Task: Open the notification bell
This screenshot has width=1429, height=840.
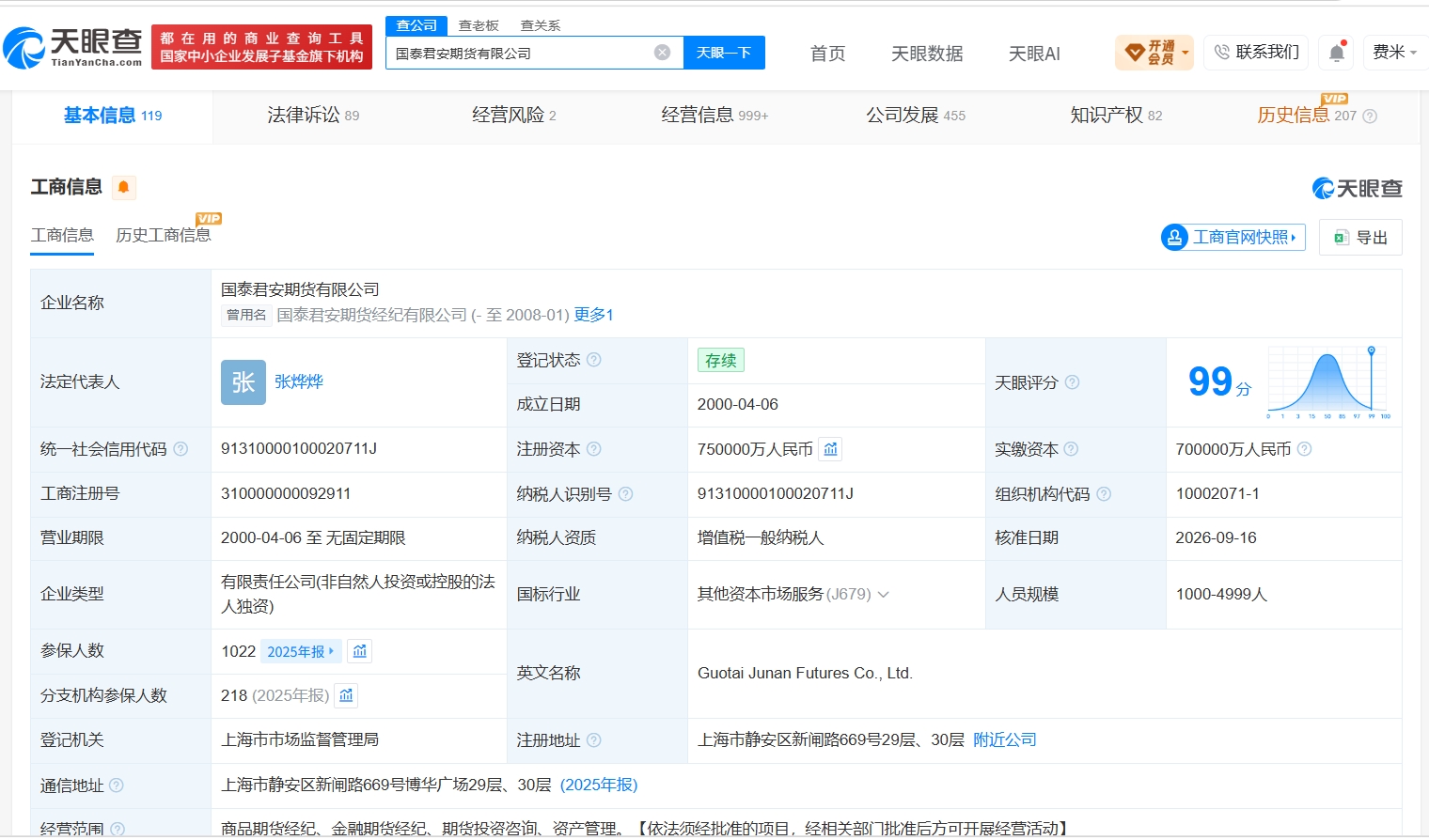Action: click(x=1337, y=53)
